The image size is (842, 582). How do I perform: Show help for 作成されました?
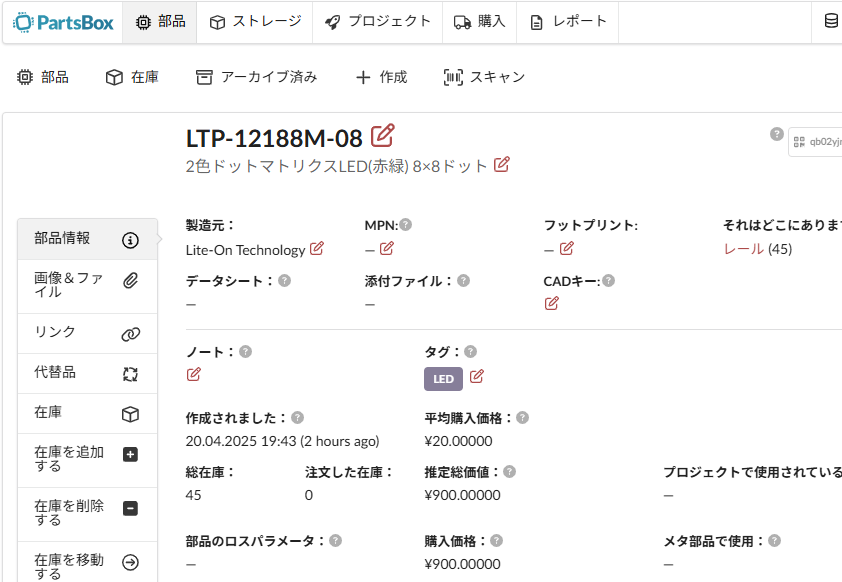(297, 417)
